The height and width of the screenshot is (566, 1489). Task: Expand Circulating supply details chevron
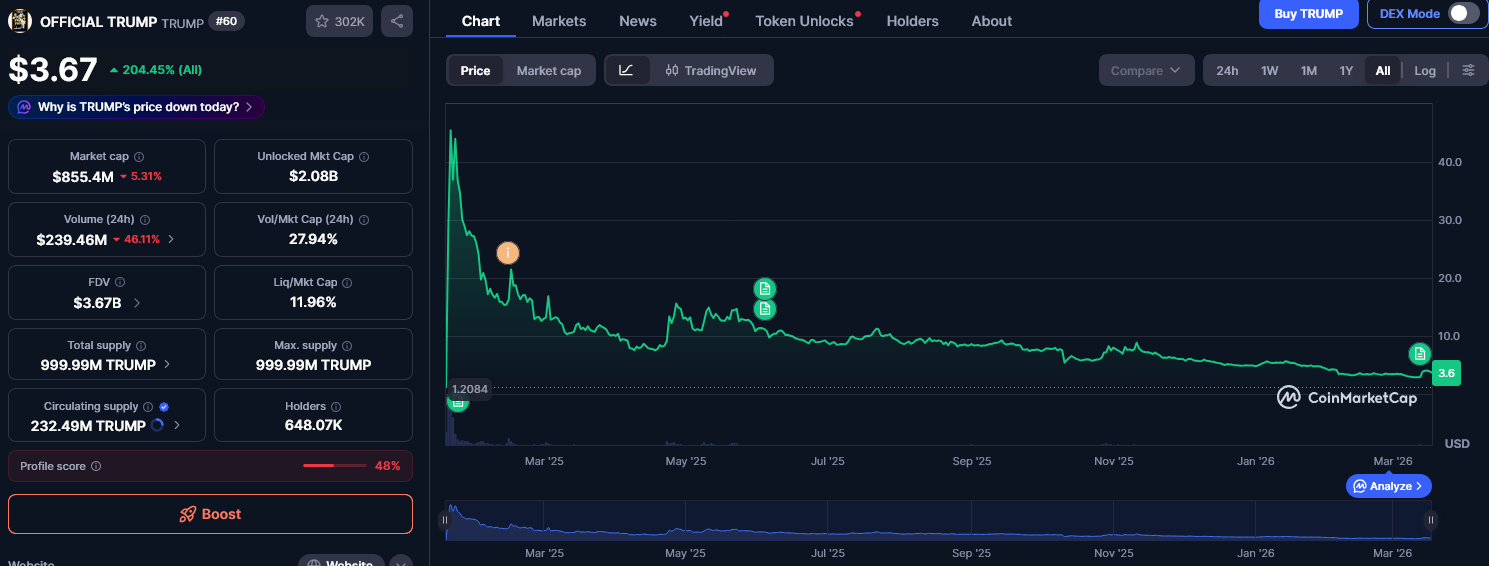click(177, 425)
